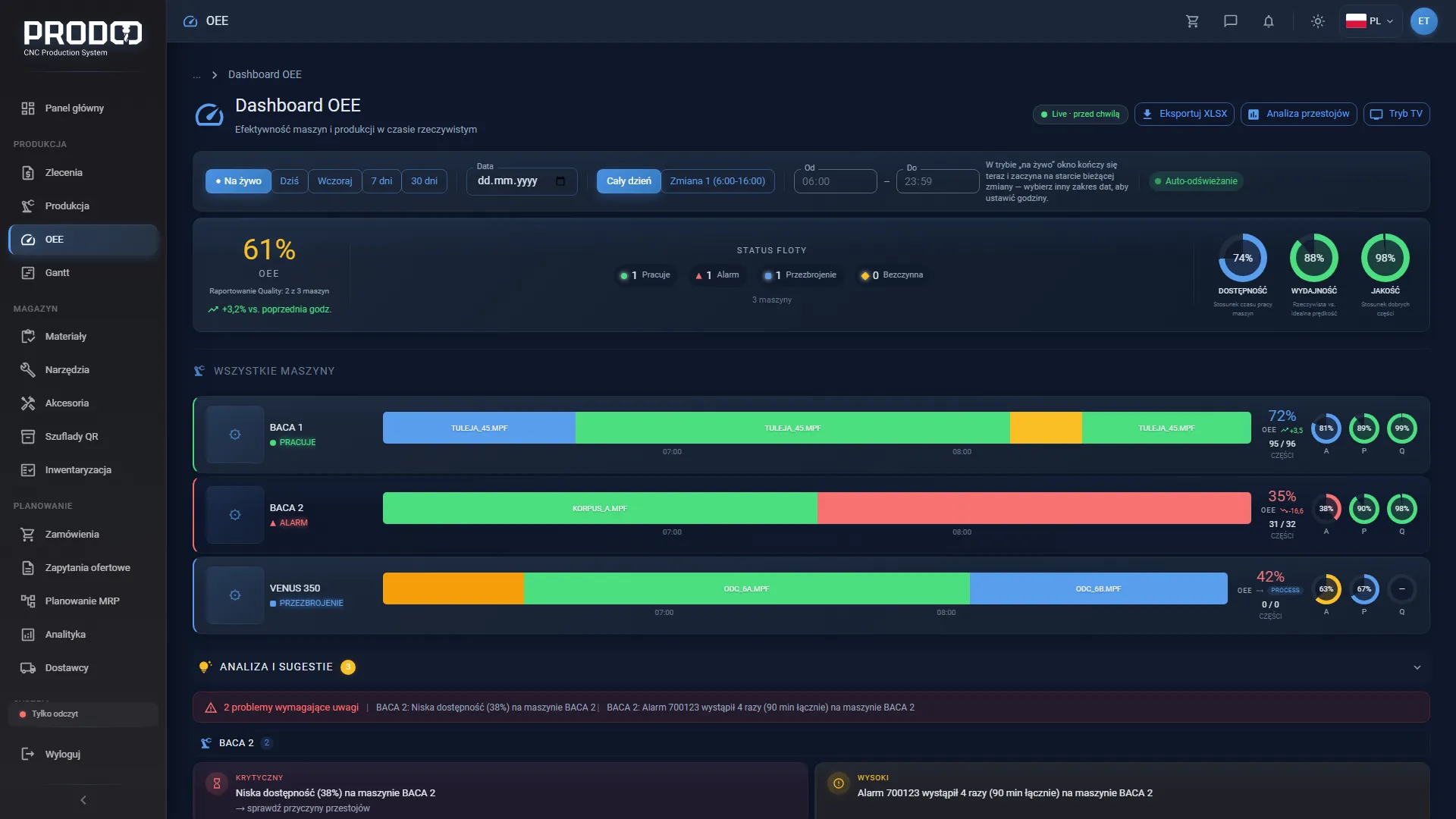The width and height of the screenshot is (1456, 819).
Task: Open the date picker calendar icon
Action: tap(560, 181)
